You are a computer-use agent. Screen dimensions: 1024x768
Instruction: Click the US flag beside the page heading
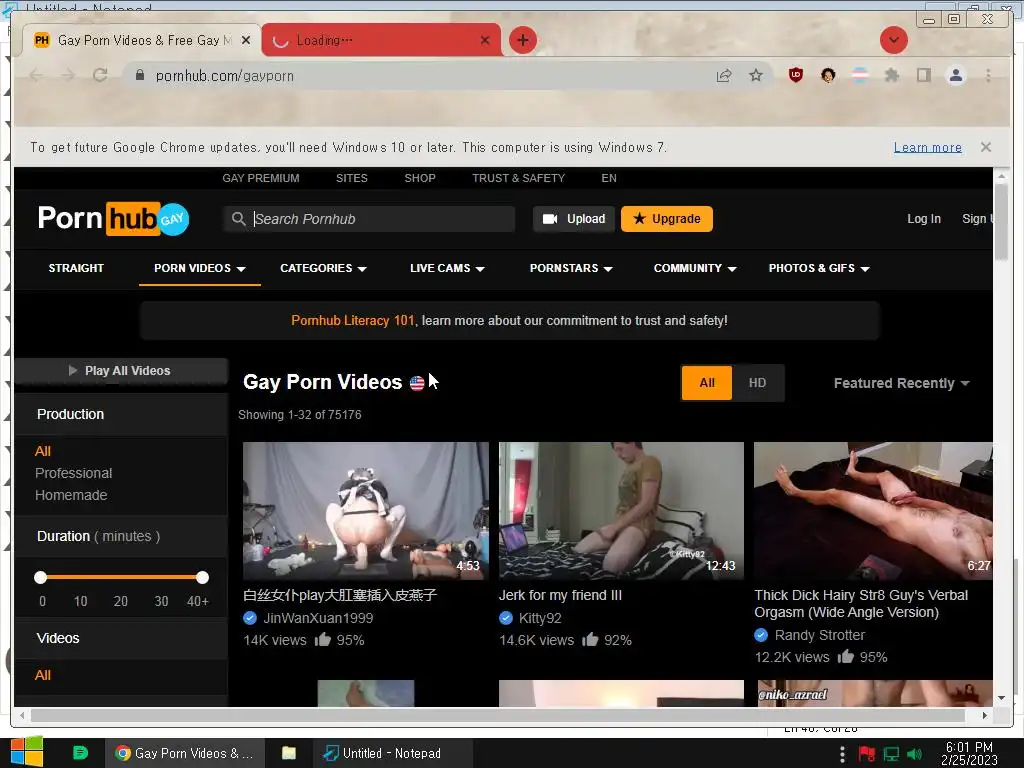[417, 383]
